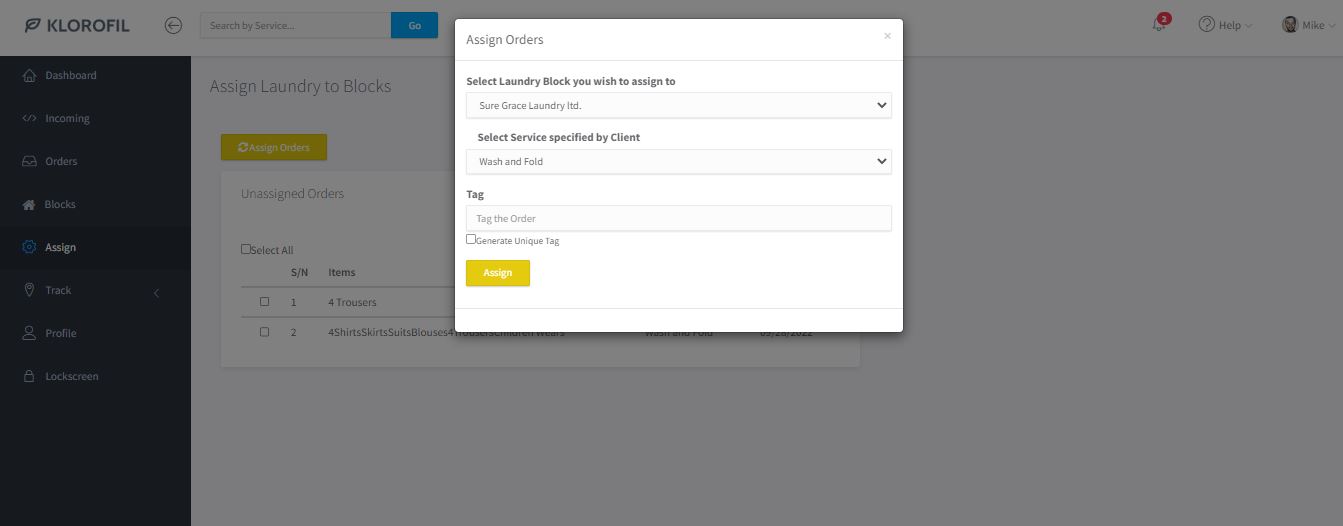Click the yellow Assign button in dialog
Viewport: 1343px width, 526px height.
[498, 273]
